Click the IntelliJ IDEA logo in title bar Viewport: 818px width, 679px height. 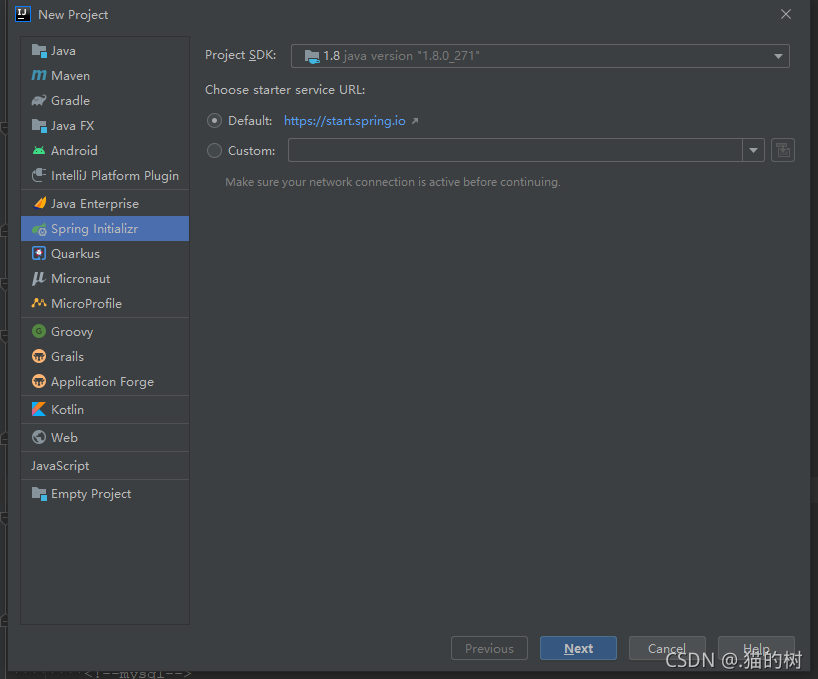pos(23,14)
